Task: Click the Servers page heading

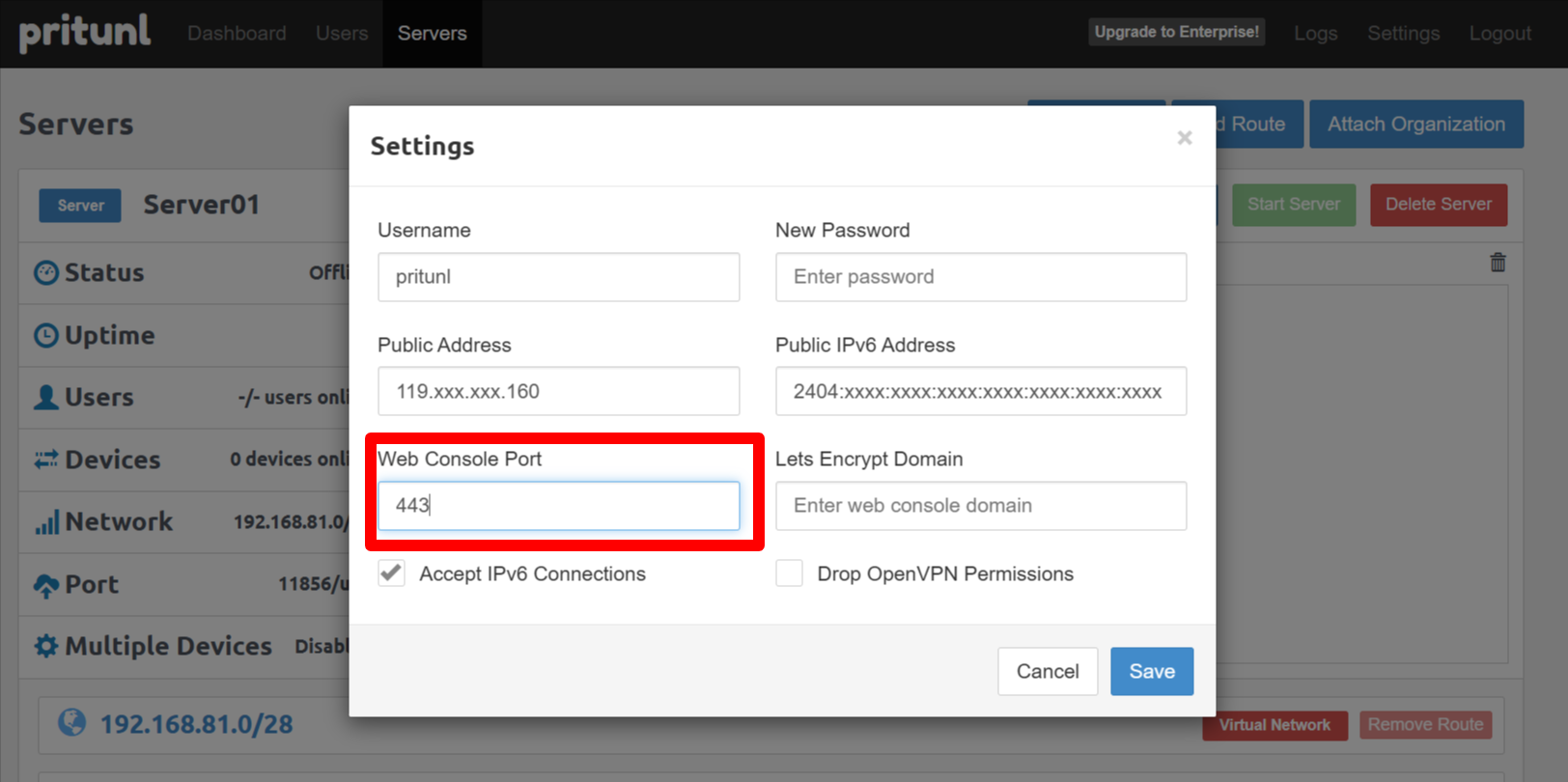Action: point(76,125)
